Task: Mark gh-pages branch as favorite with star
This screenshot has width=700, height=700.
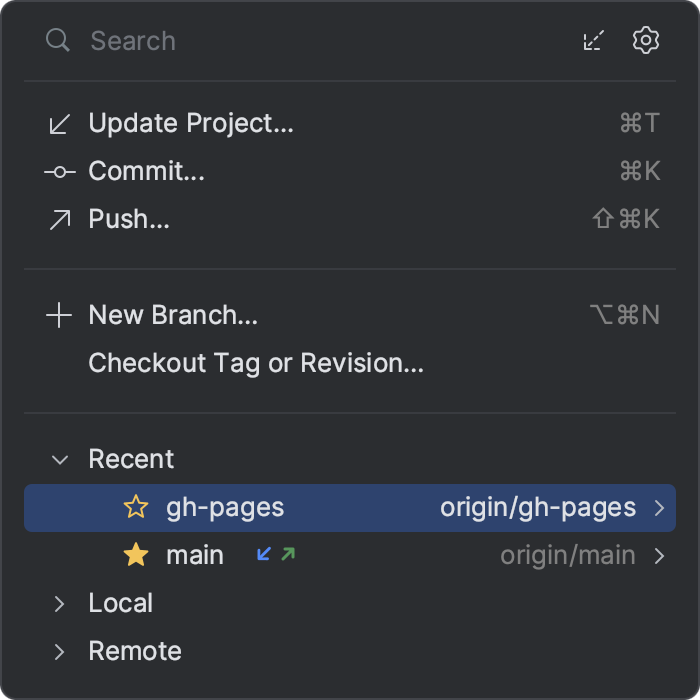Action: tap(136, 507)
